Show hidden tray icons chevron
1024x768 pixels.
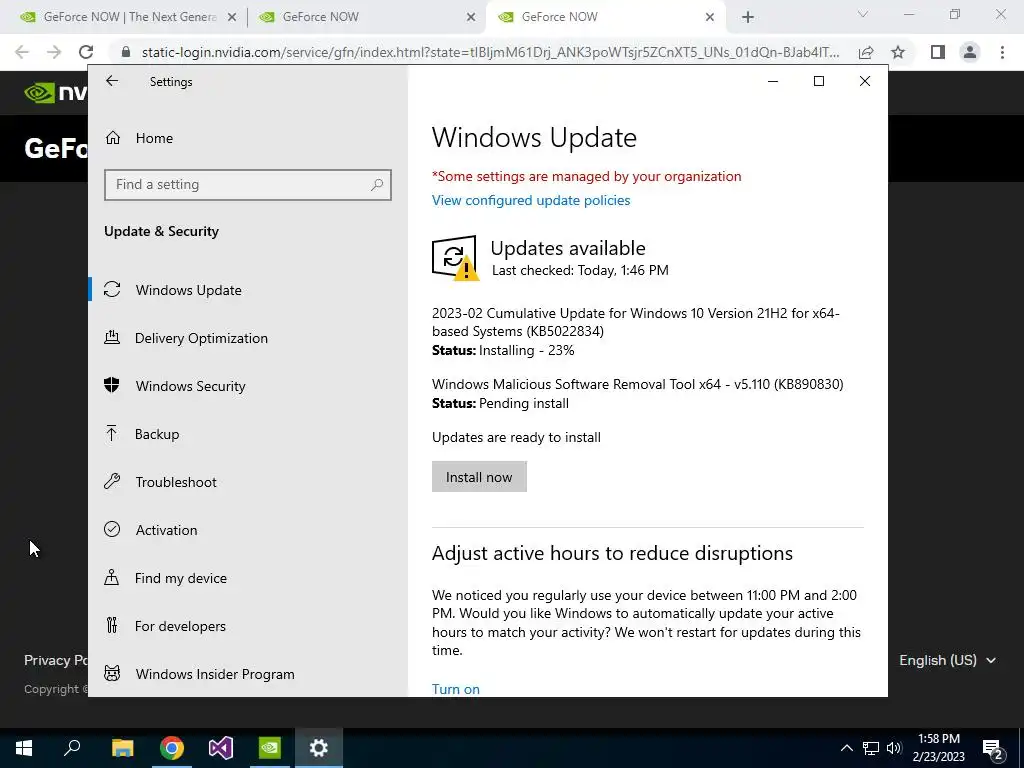(846, 748)
